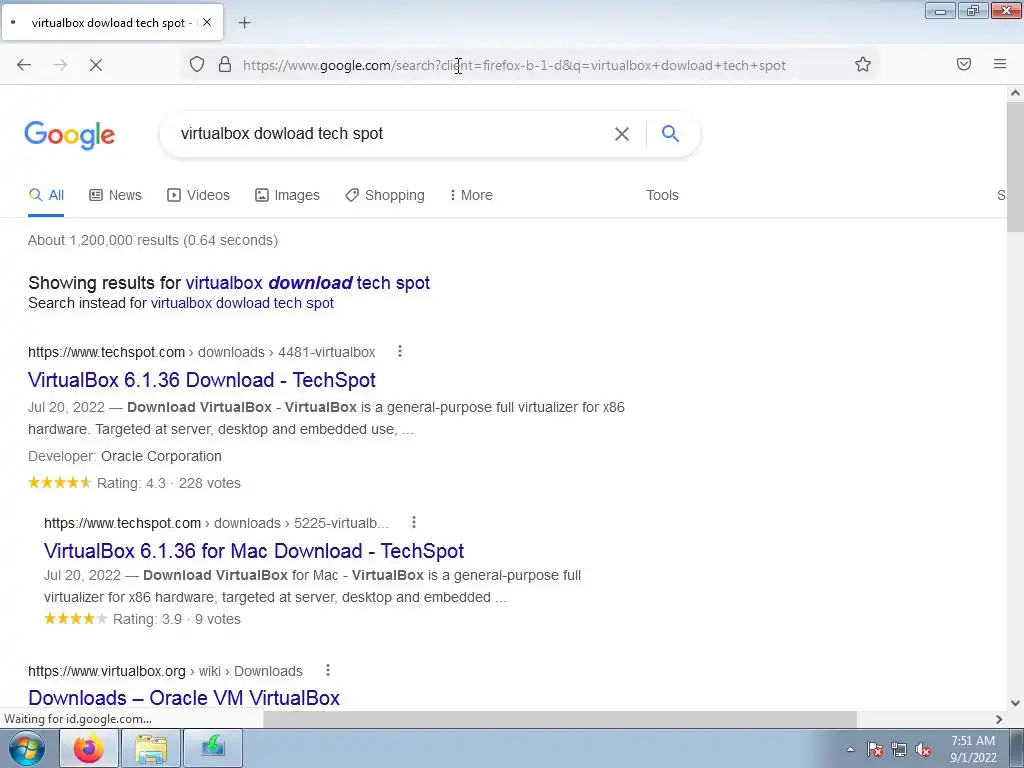
Task: Click the padlock site security icon
Action: (225, 64)
